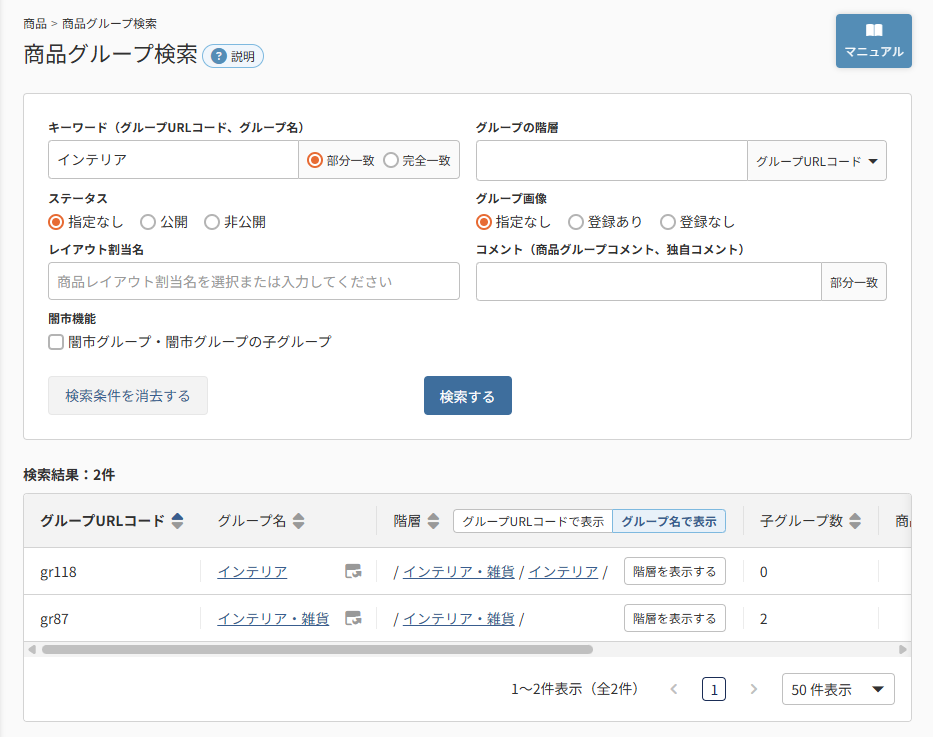This screenshot has height=737, width=933.
Task: Click 階層を表示する button in gr118 row
Action: pos(675,571)
